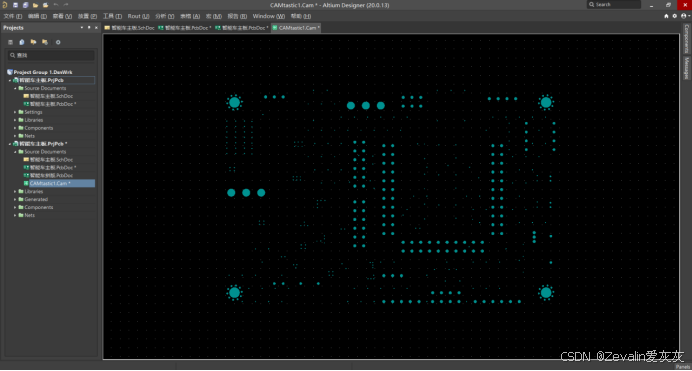Open the 文件 (F) menu
The width and height of the screenshot is (692, 371).
coord(12,16)
